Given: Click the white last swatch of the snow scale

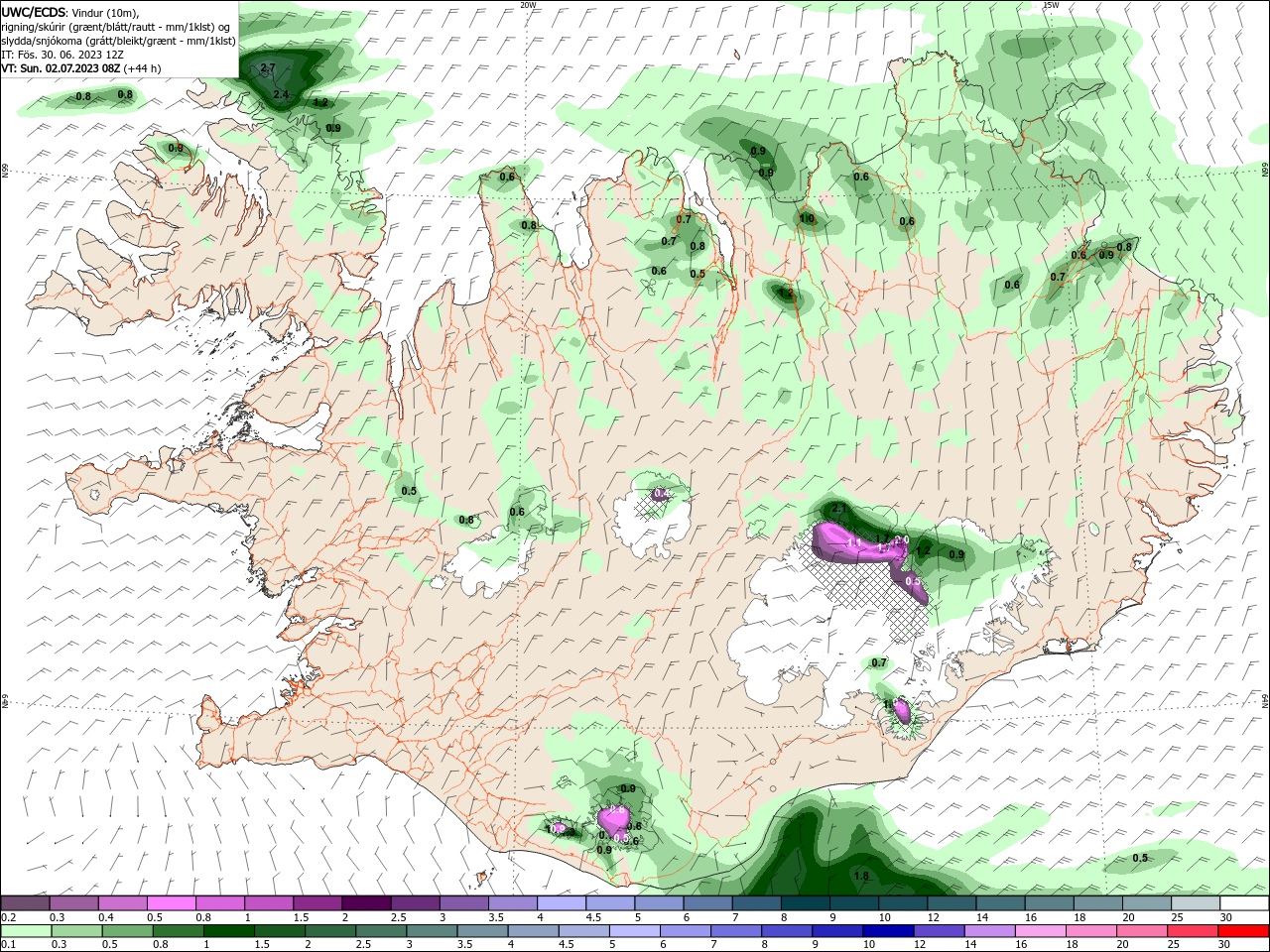Looking at the screenshot, I should 1244,903.
